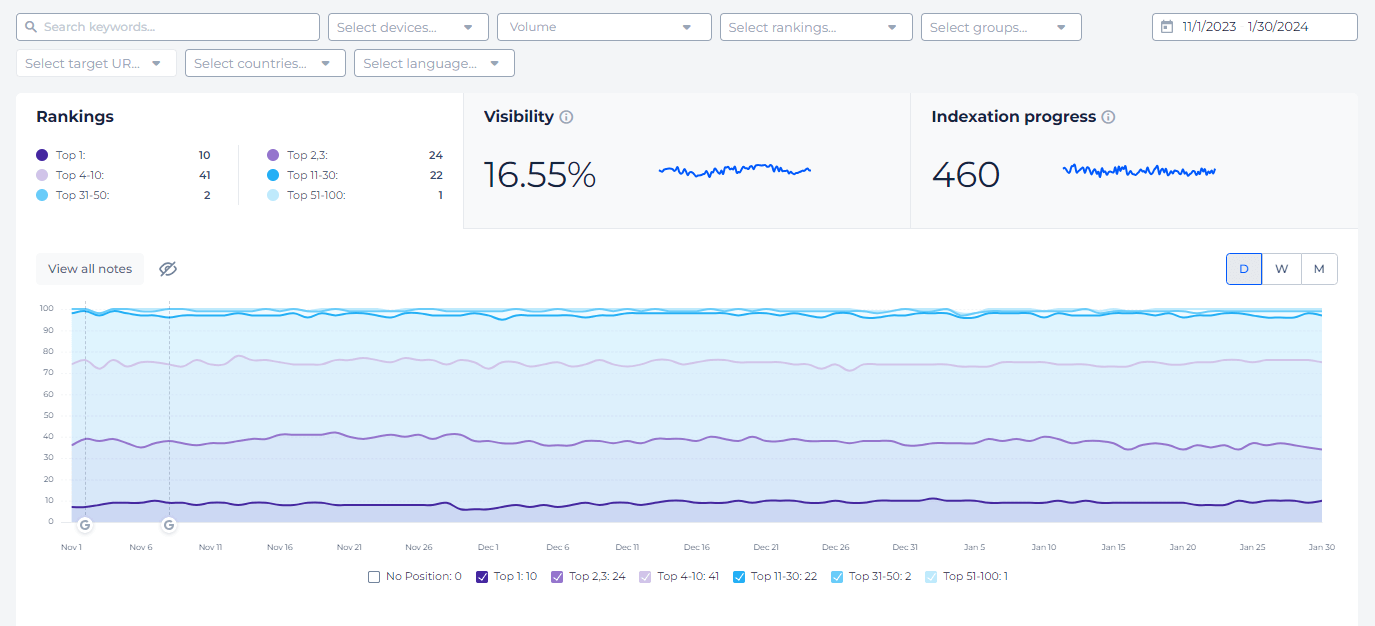Click the Google update marker near Nov 1
Screen dimensions: 1375x626
pos(85,525)
